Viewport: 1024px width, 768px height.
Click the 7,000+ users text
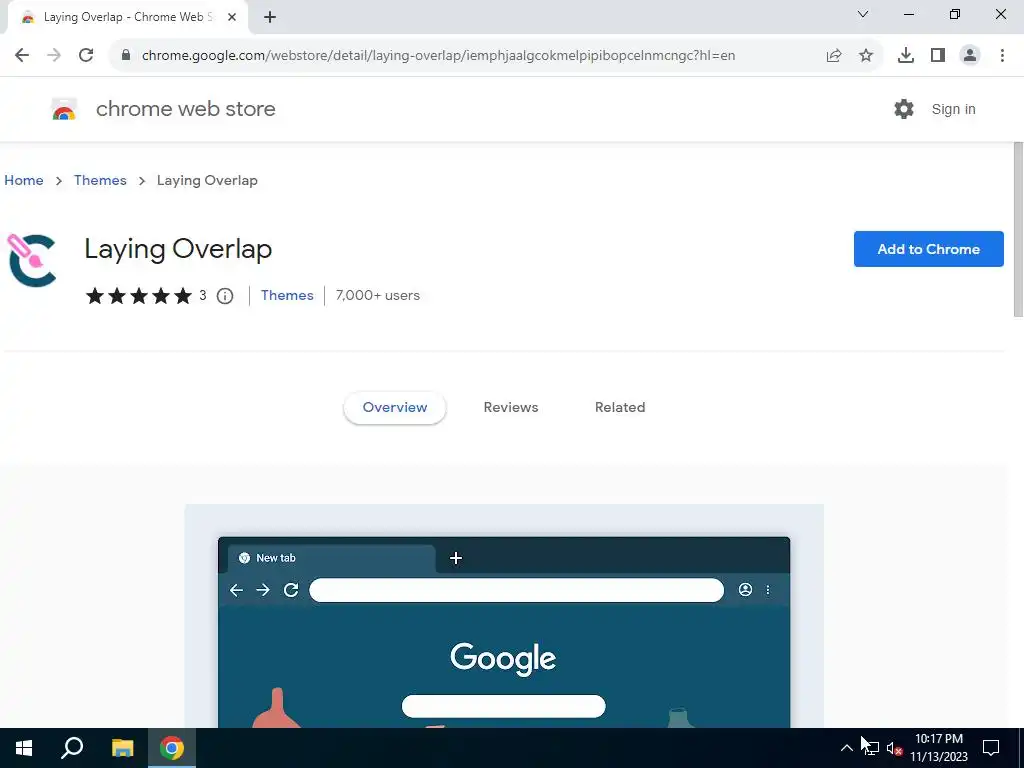(x=377, y=295)
